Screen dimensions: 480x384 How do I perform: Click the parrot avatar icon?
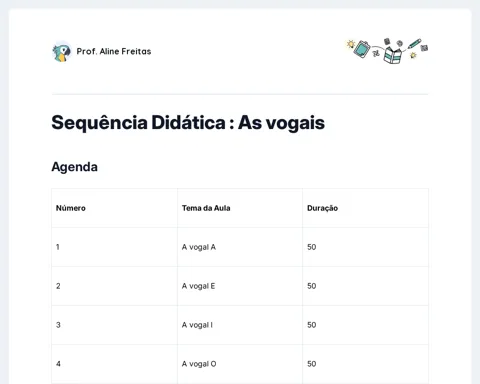(62, 52)
